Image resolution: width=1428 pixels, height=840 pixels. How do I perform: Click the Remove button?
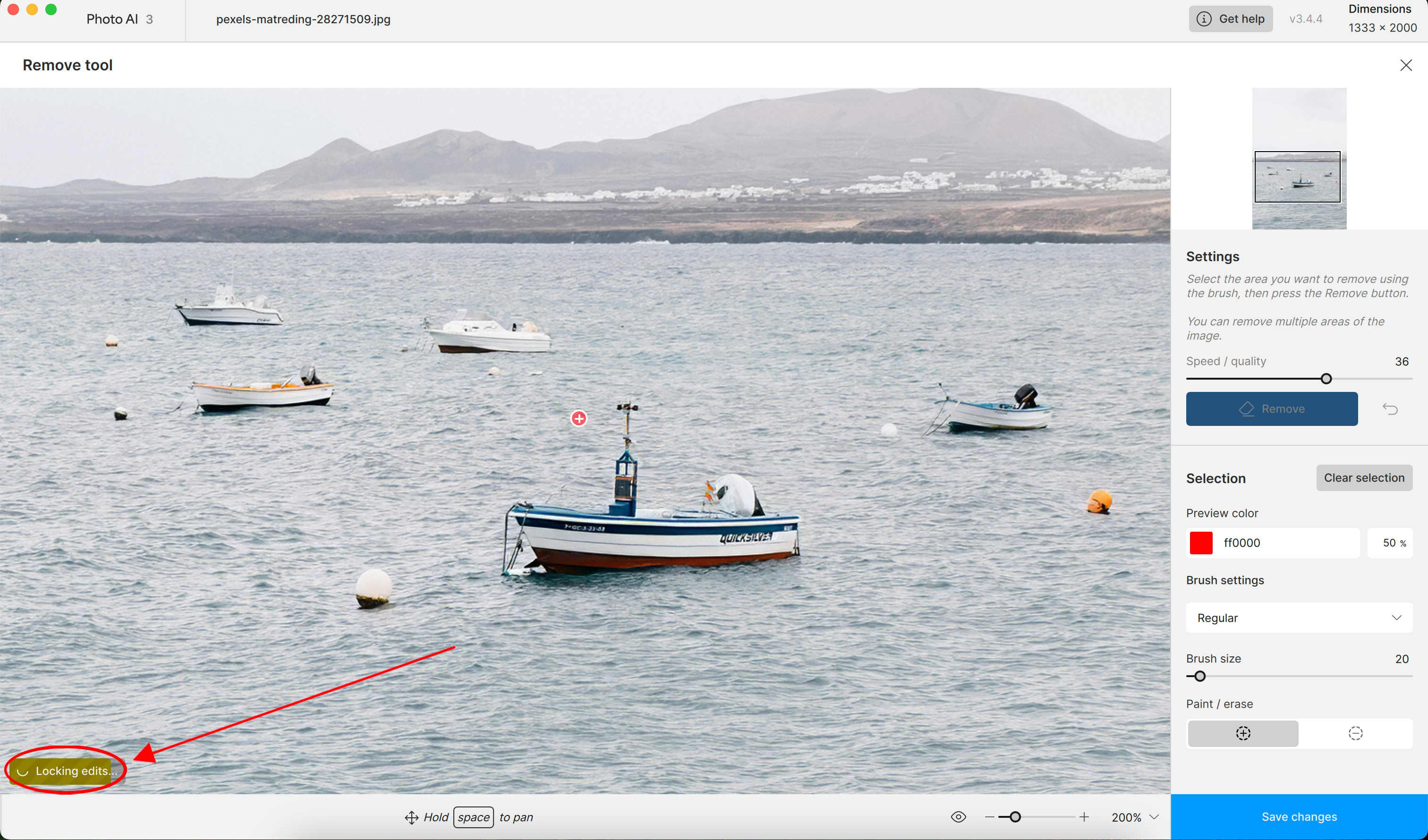pos(1272,408)
